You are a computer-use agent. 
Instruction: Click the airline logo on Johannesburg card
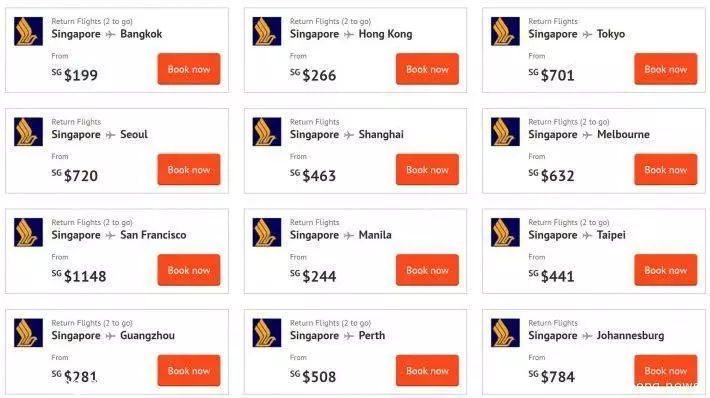click(x=505, y=333)
